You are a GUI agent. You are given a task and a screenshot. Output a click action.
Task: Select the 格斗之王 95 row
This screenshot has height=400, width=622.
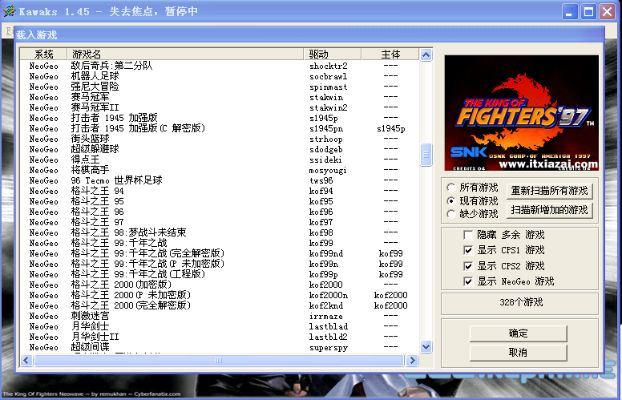tap(219, 201)
